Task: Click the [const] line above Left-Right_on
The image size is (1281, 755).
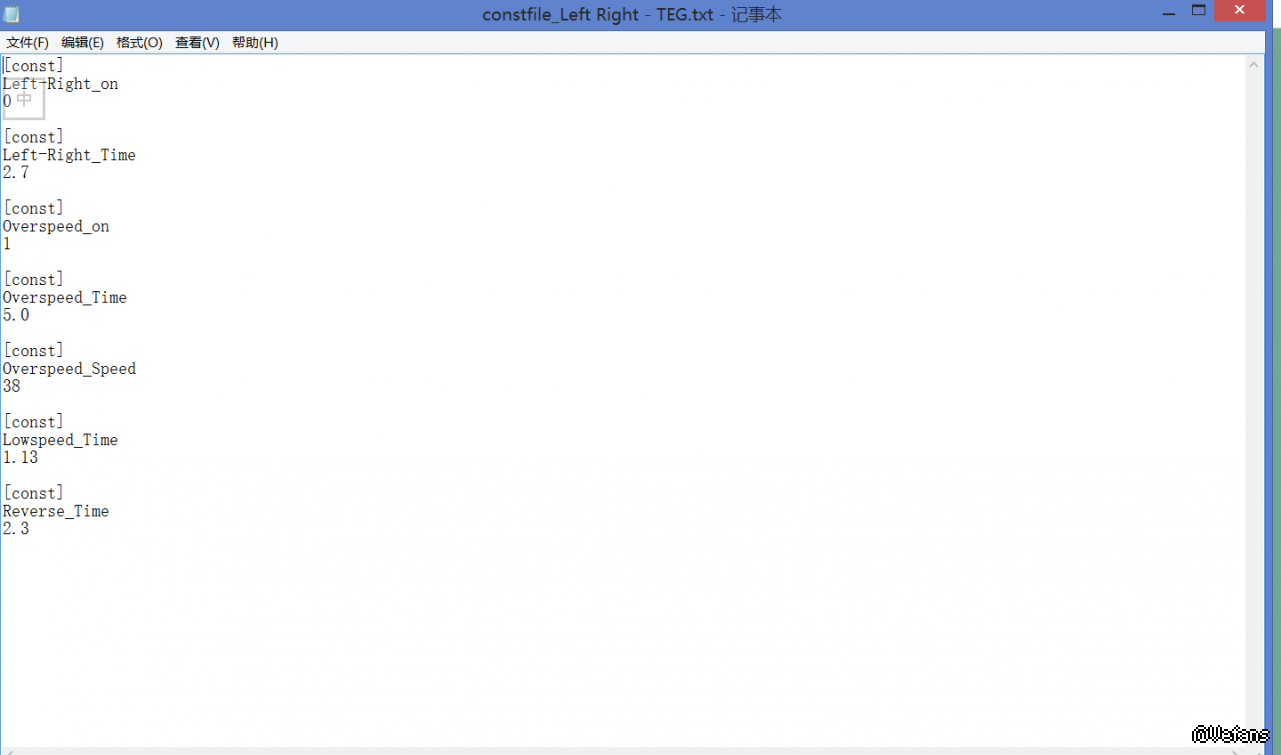Action: [x=33, y=66]
